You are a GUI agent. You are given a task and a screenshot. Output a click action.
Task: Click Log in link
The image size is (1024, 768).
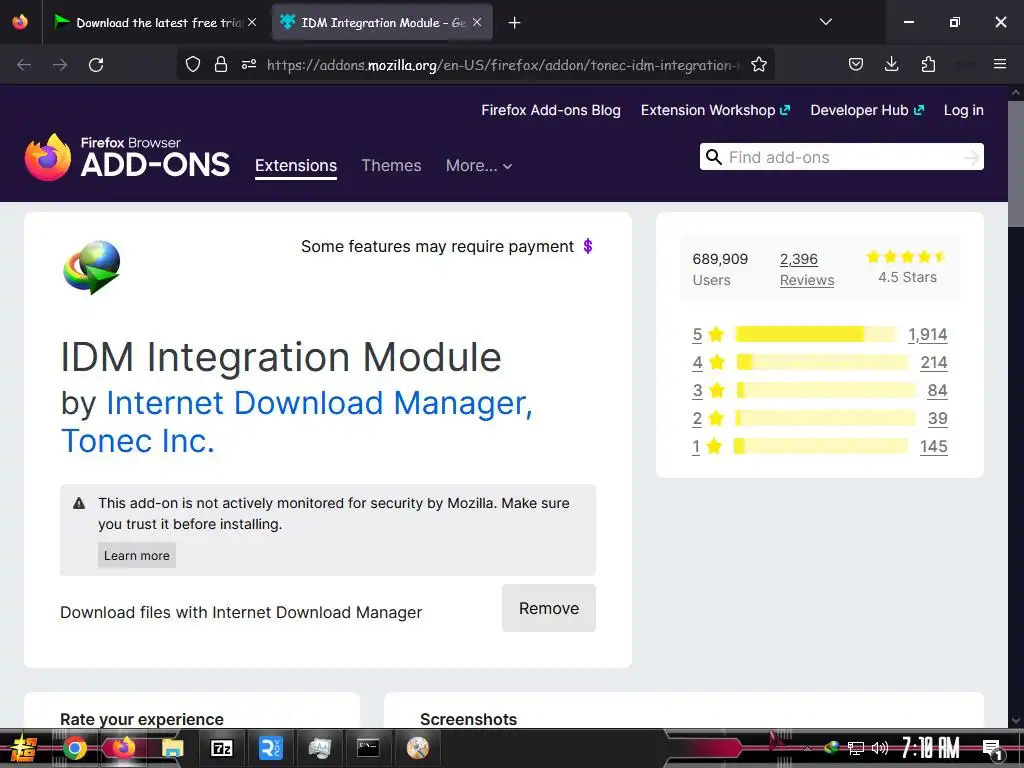pyautogui.click(x=963, y=110)
